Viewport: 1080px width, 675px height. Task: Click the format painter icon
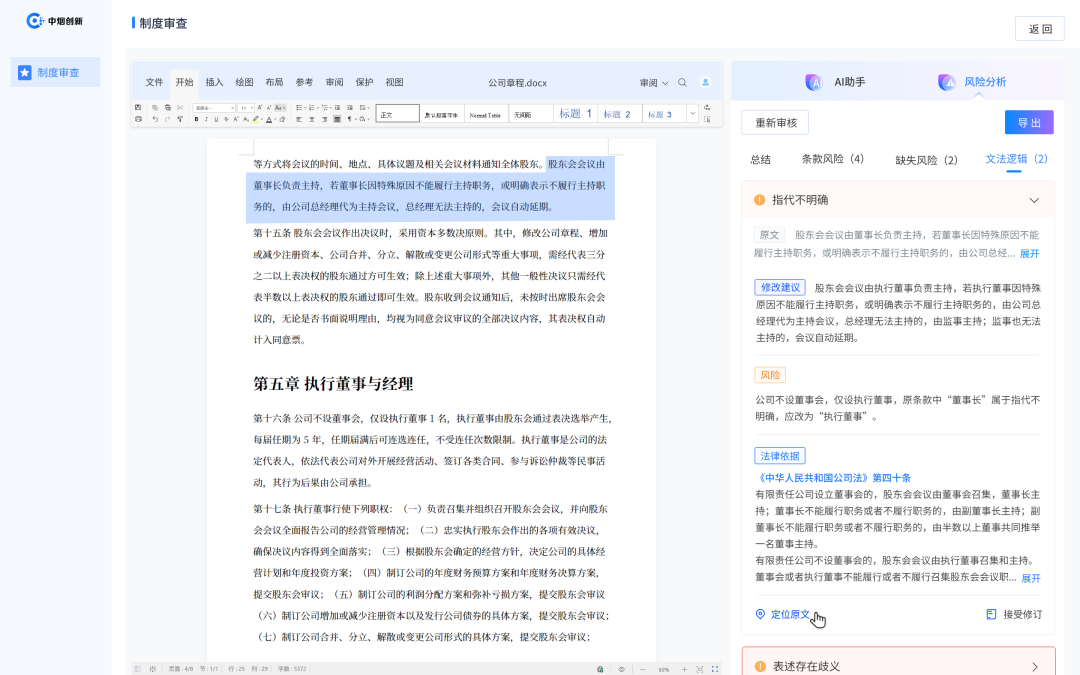(181, 119)
